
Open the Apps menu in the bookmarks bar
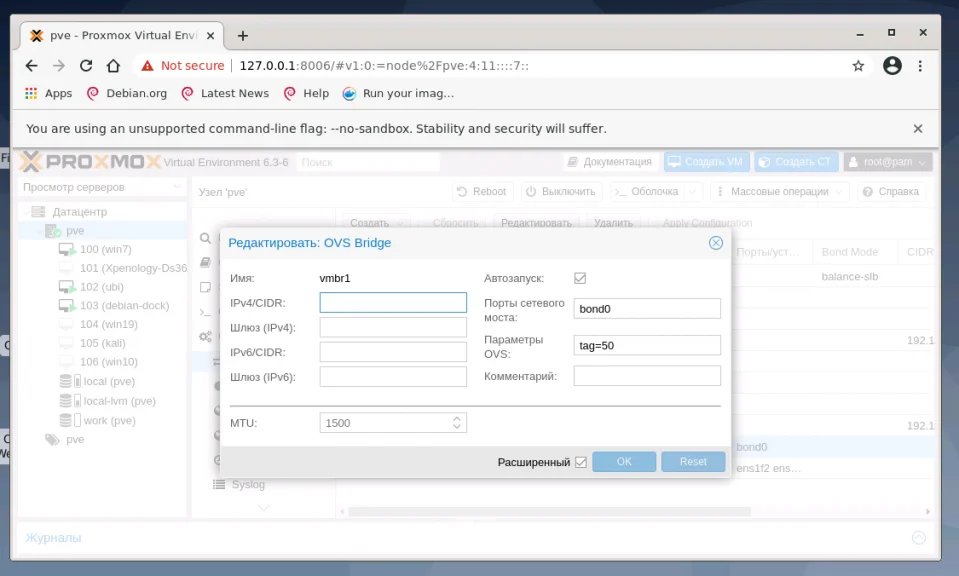pos(46,93)
